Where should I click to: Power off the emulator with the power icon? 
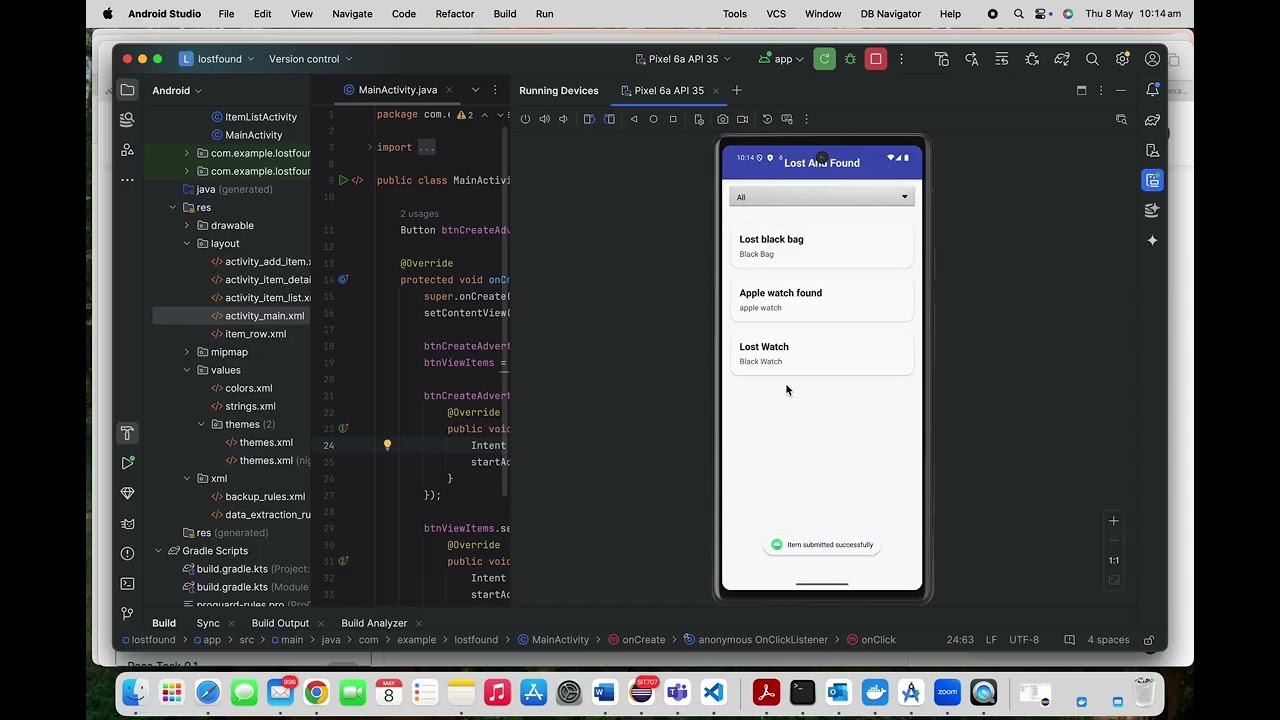point(525,119)
